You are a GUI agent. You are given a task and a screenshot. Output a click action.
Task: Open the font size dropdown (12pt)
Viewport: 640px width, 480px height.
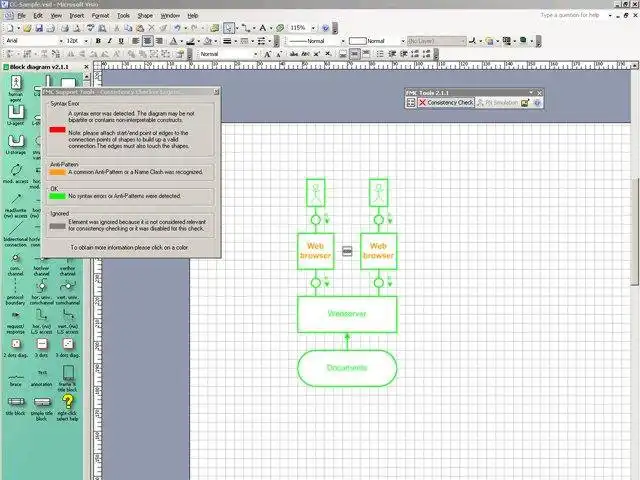pyautogui.click(x=86, y=41)
